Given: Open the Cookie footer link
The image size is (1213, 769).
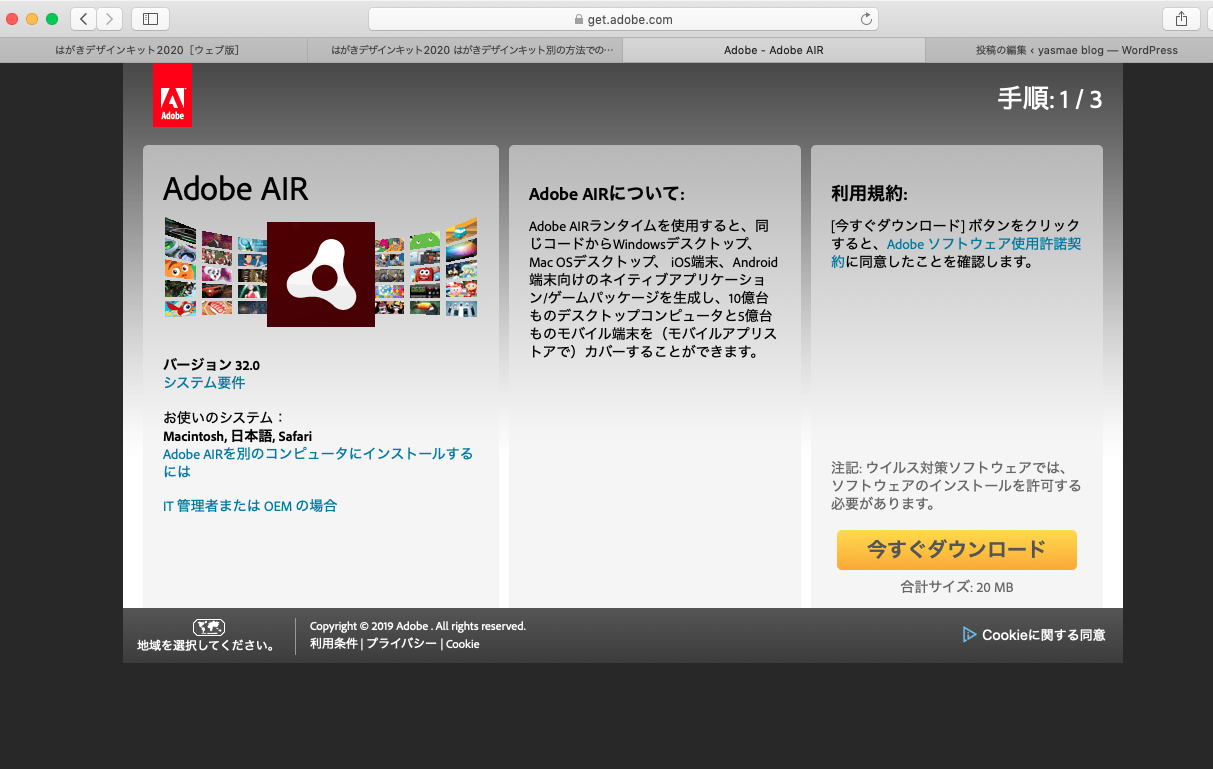Looking at the screenshot, I should pos(462,644).
